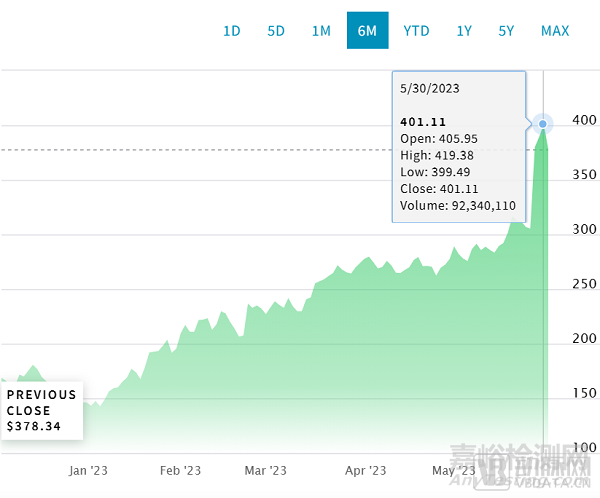Image resolution: width=600 pixels, height=498 pixels.
Task: Display full history with MAX
Action: [555, 30]
